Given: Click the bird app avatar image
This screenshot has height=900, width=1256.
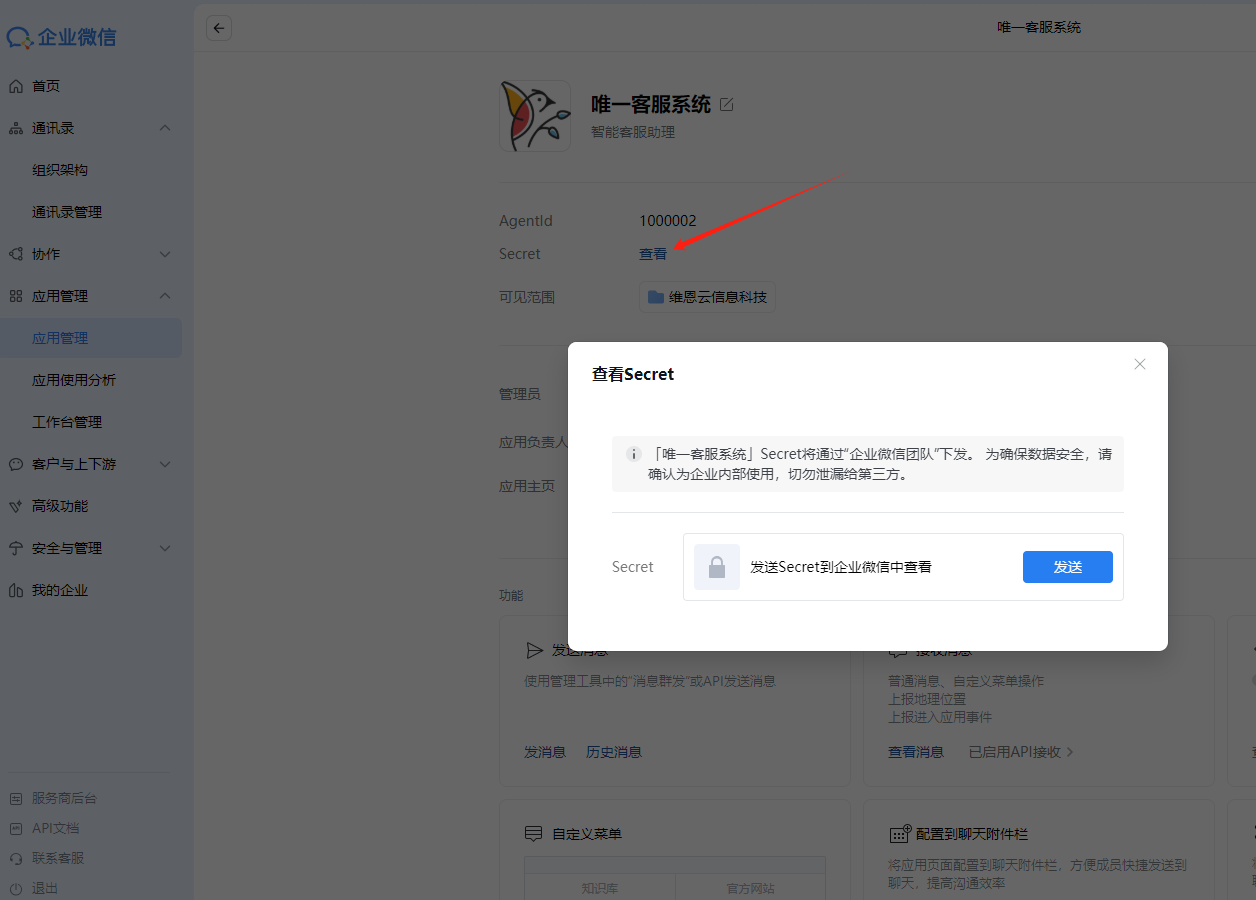Looking at the screenshot, I should click(x=535, y=116).
